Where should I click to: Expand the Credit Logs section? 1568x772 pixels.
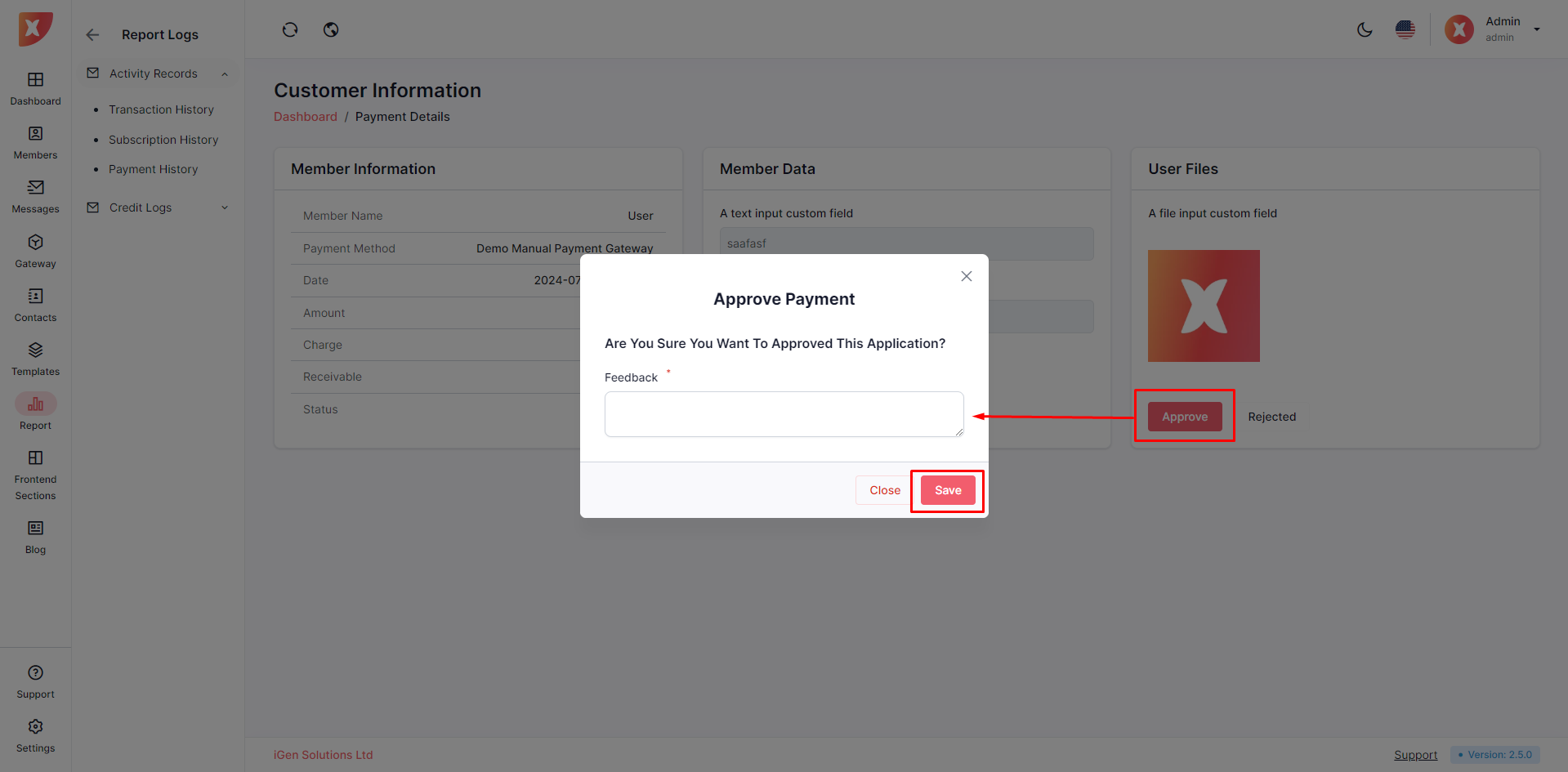pos(225,208)
